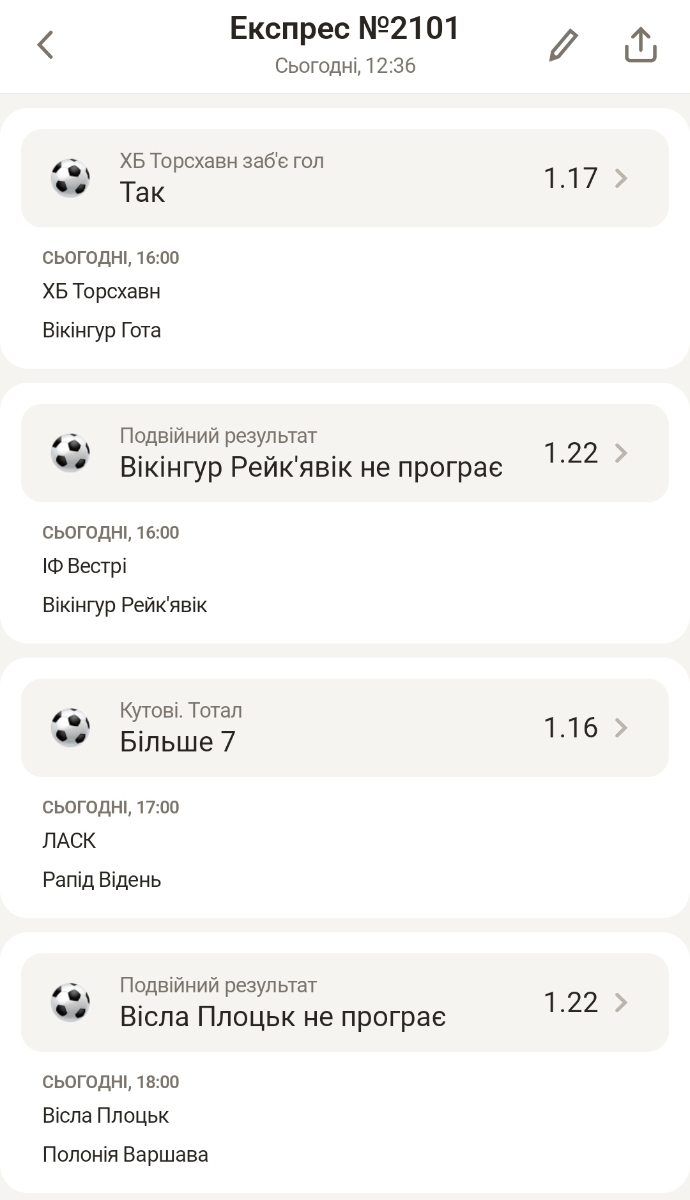Click the pencil edit icon
The height and width of the screenshot is (1200, 690).
point(564,45)
